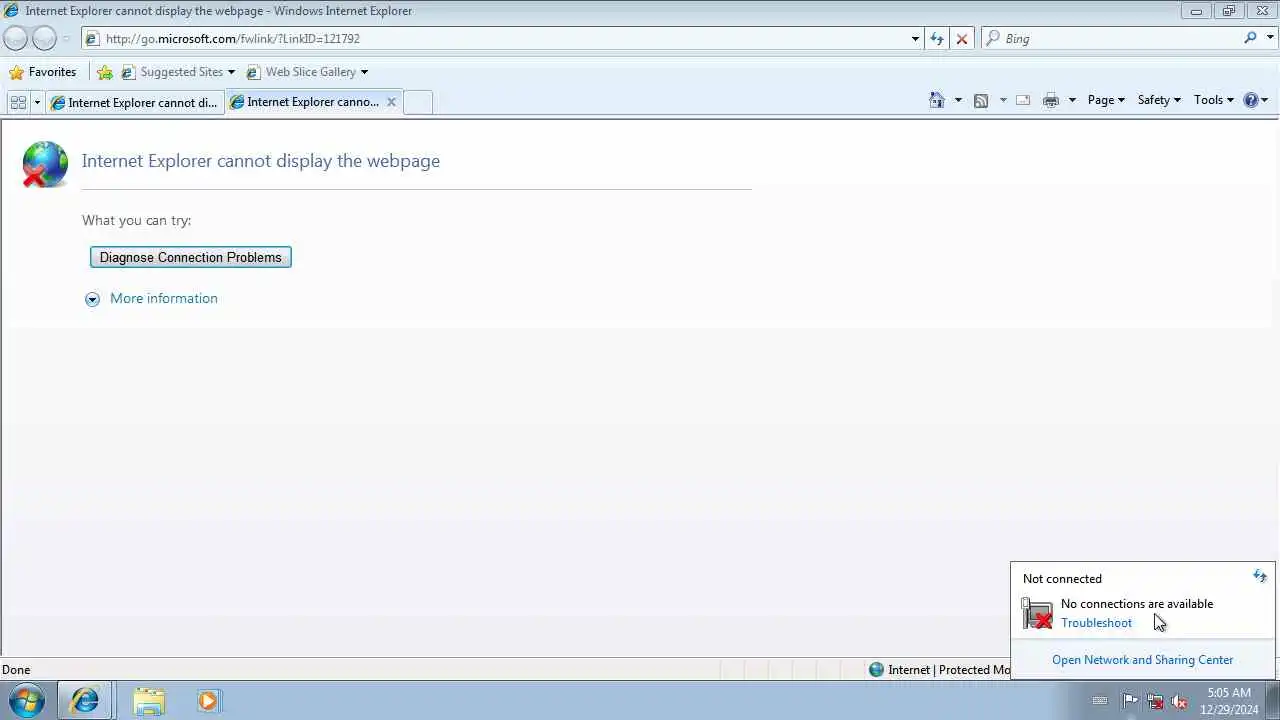The width and height of the screenshot is (1280, 720).
Task: Click the muted volume tray icon
Action: pos(1179,701)
